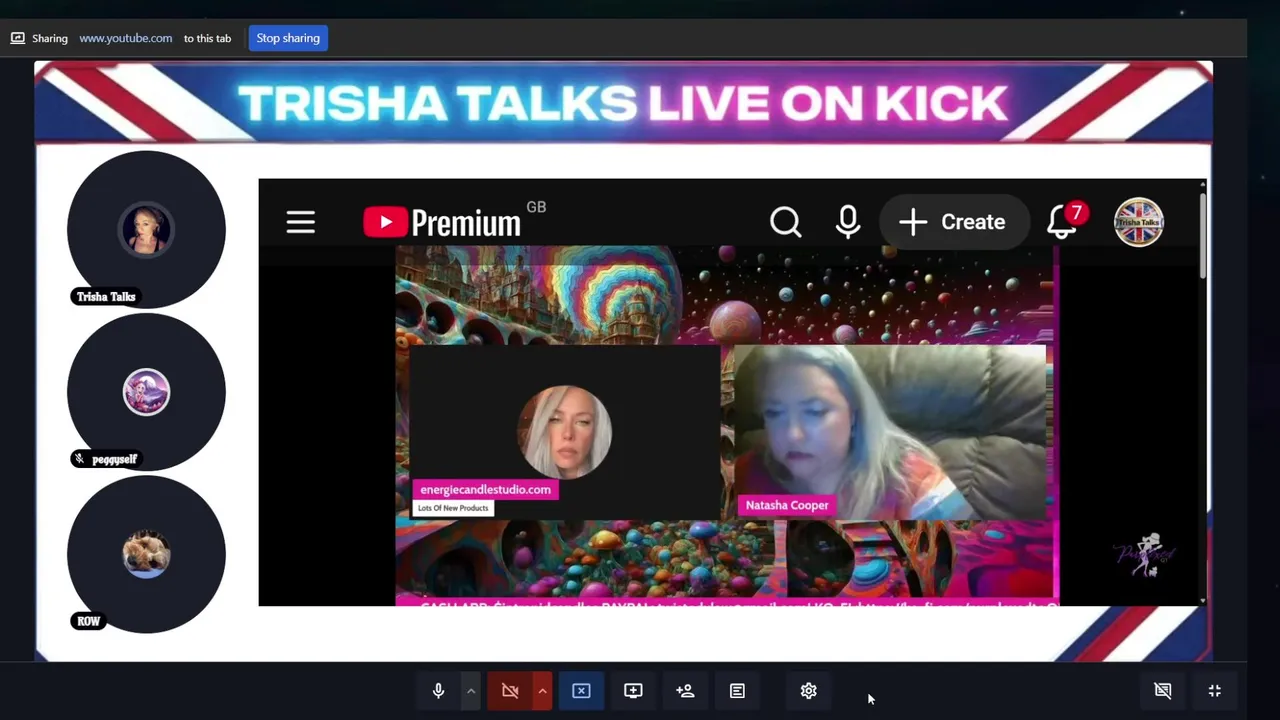The image size is (1280, 720).
Task: Click the Lots Of New Products caption
Action: 453,508
